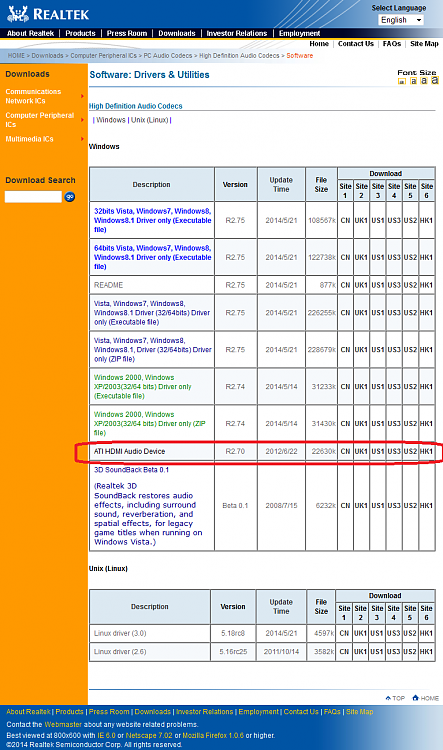Viewport: 443px width, 750px height.
Task: Open 64bits Vista Windows7 driver executable link
Action: coord(153,257)
